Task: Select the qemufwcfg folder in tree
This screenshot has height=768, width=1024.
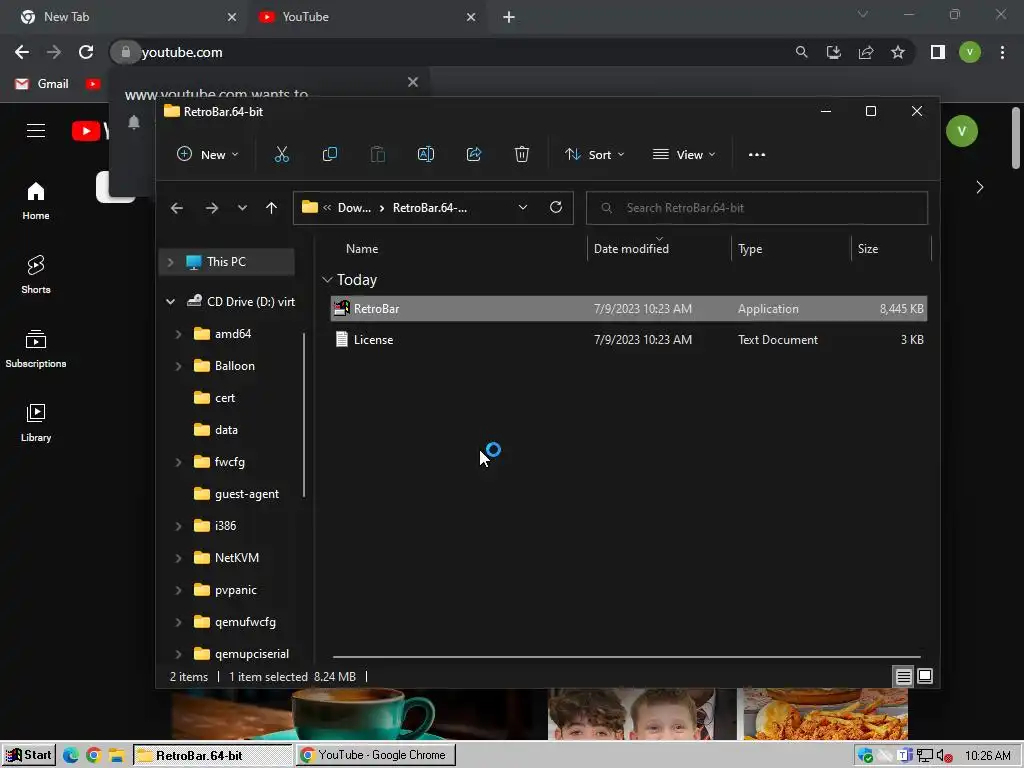Action: (245, 622)
